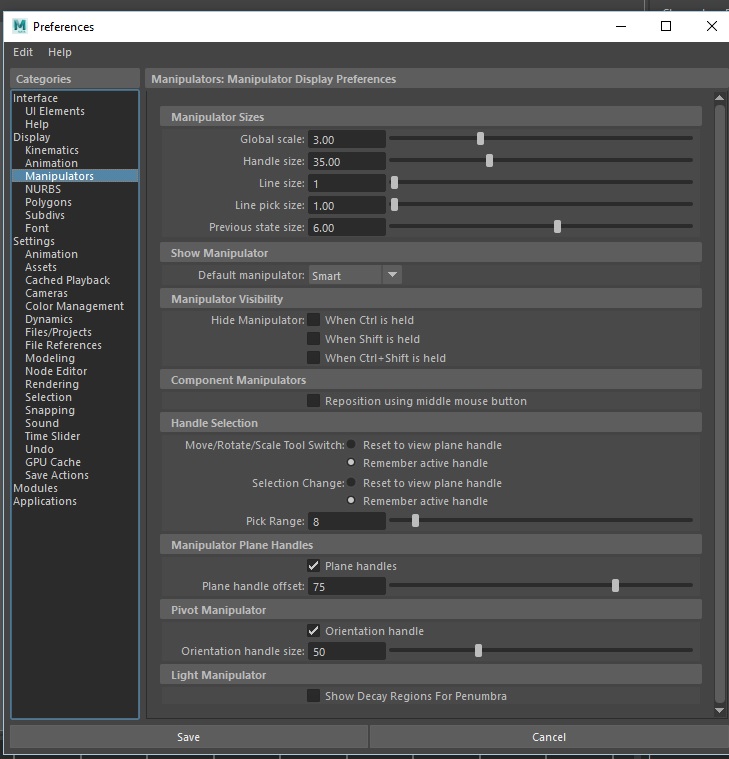Enable hiding manipulator when Ctrl is held
This screenshot has width=729, height=759.
coord(313,319)
